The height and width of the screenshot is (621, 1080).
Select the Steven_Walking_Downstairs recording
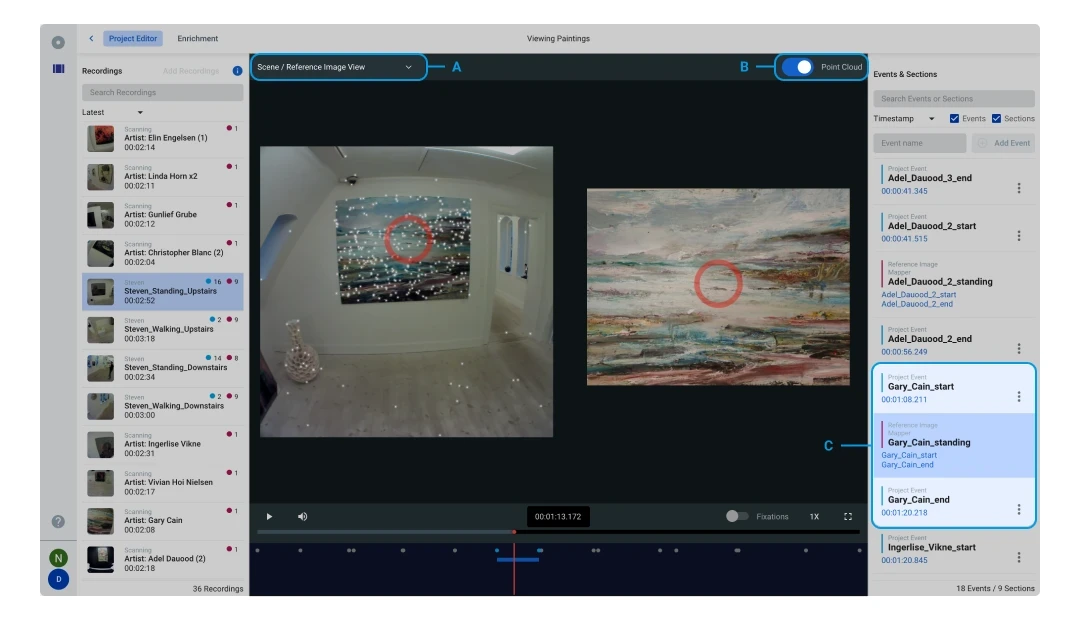[163, 406]
